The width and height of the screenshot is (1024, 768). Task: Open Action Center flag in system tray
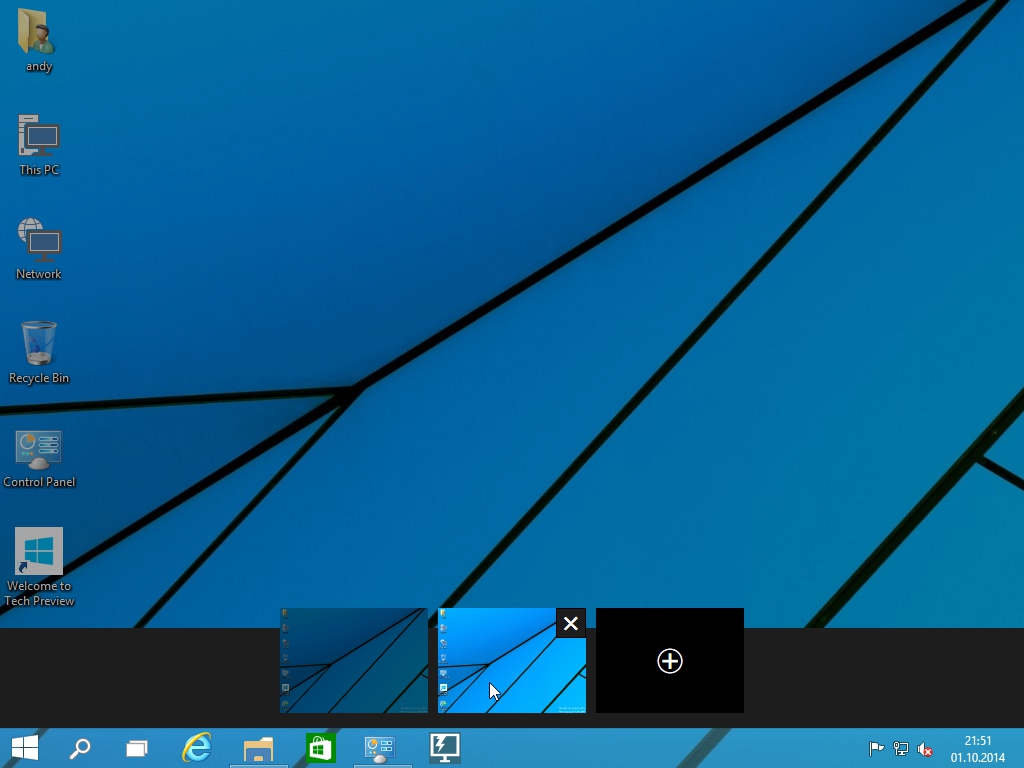coord(876,749)
